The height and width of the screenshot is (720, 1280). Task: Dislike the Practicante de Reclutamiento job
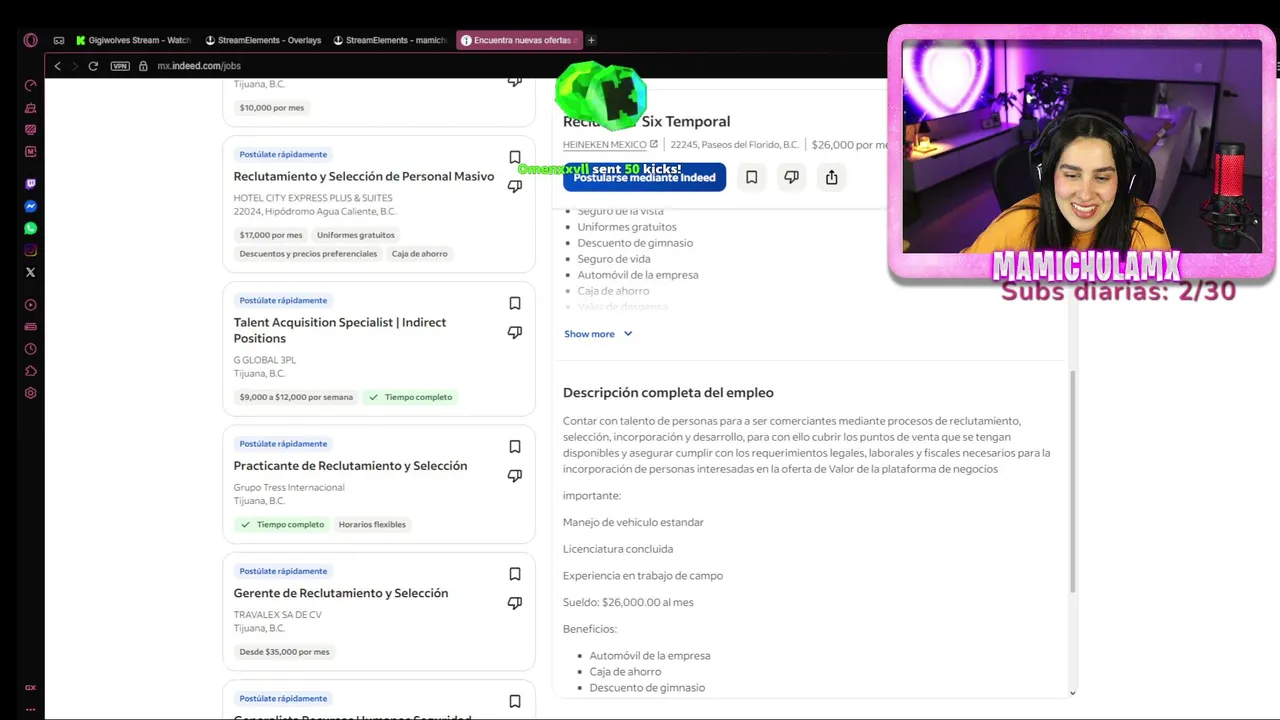[x=515, y=476]
